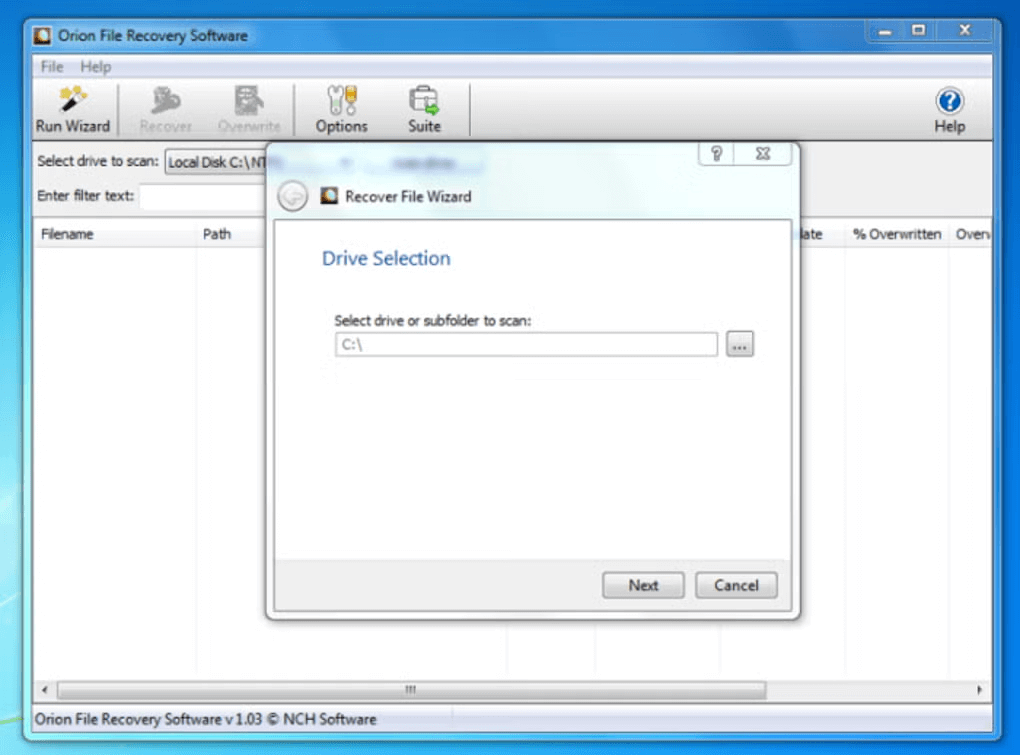Open the File menu

click(x=52, y=66)
